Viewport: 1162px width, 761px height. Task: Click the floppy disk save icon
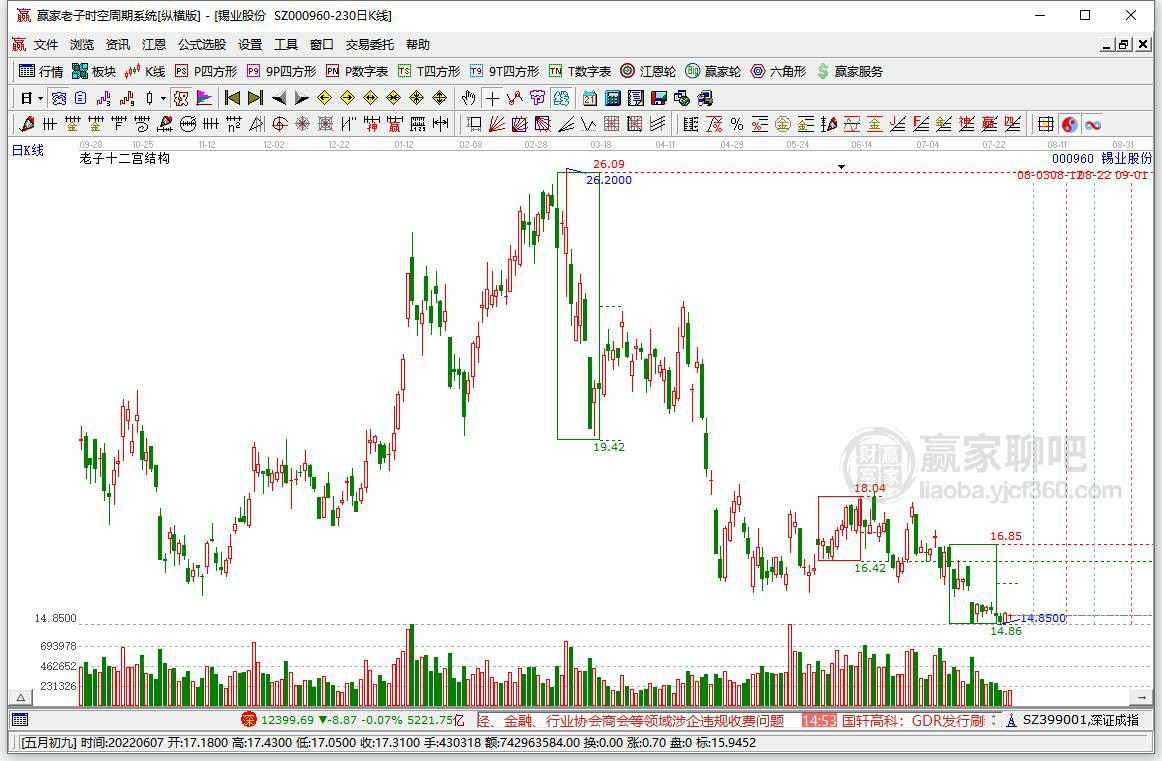pyautogui.click(x=659, y=98)
